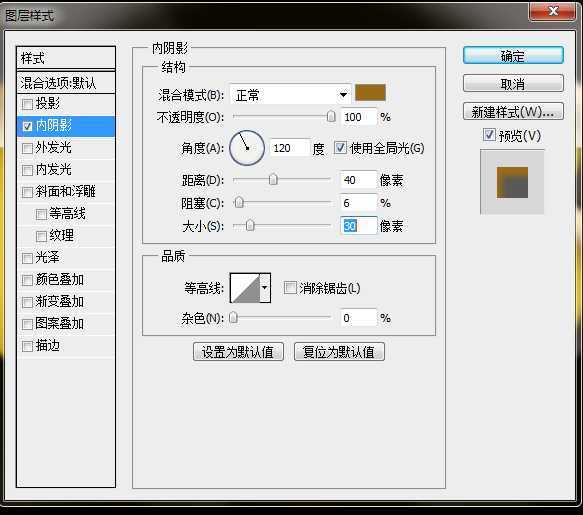
Task: Open 新建样式(W)... new style dialog
Action: point(513,111)
